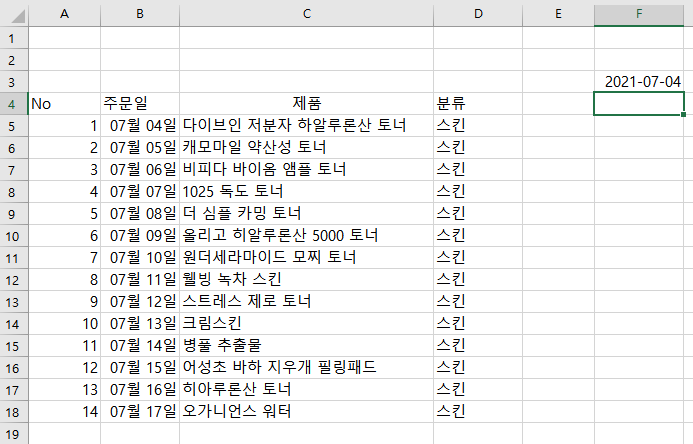Click 스킨 in row 12
The image size is (693, 444).
(478, 280)
